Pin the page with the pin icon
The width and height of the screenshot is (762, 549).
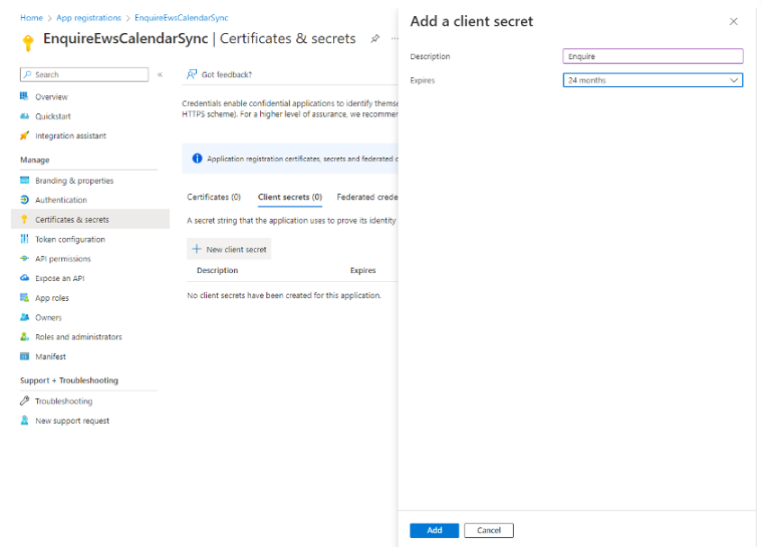pyautogui.click(x=375, y=38)
